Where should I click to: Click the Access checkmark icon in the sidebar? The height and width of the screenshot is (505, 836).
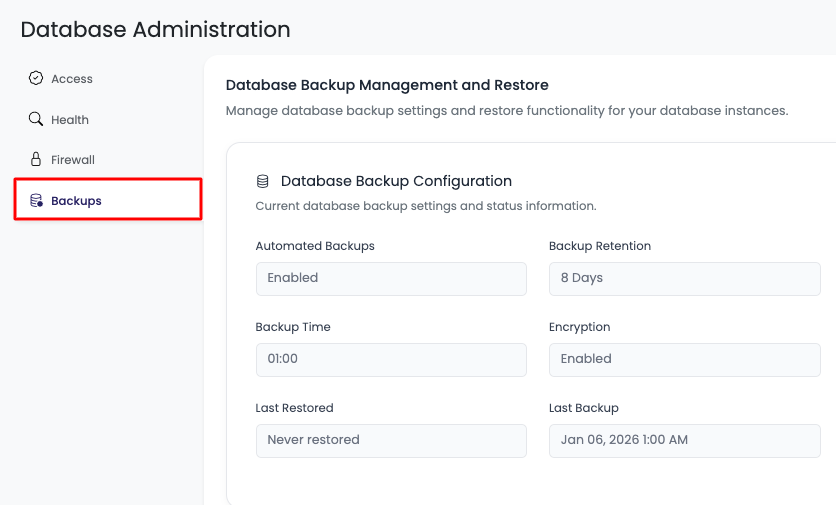coord(36,78)
